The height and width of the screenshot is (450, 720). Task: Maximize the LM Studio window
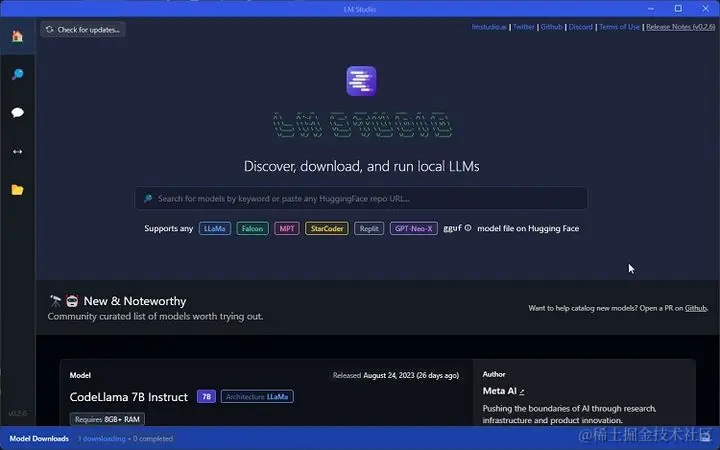click(x=678, y=9)
